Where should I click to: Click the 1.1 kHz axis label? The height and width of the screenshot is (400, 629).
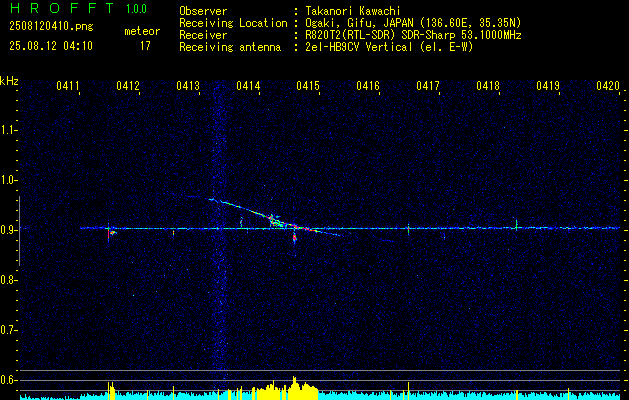[x=8, y=130]
